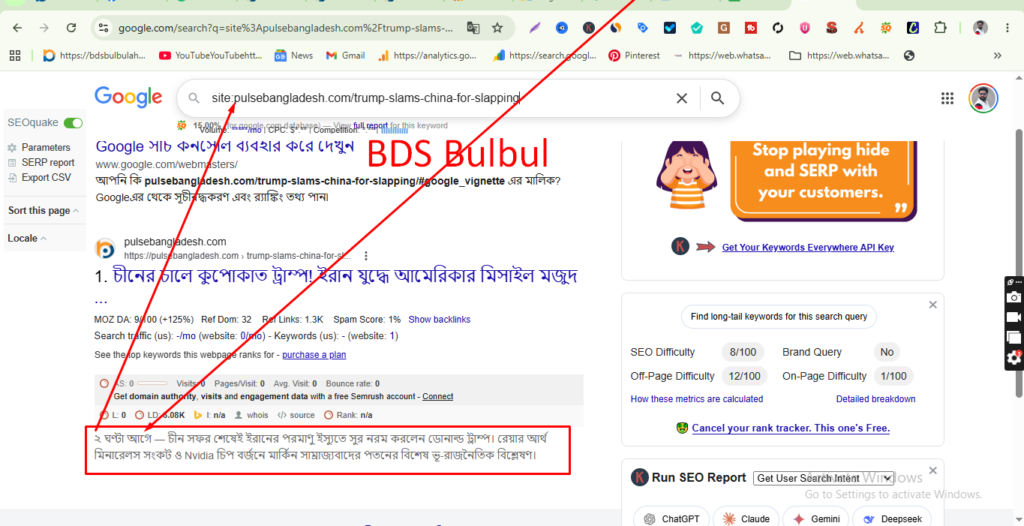Image resolution: width=1024 pixels, height=526 pixels.
Task: Open Pinterest bookmark
Action: 634,56
